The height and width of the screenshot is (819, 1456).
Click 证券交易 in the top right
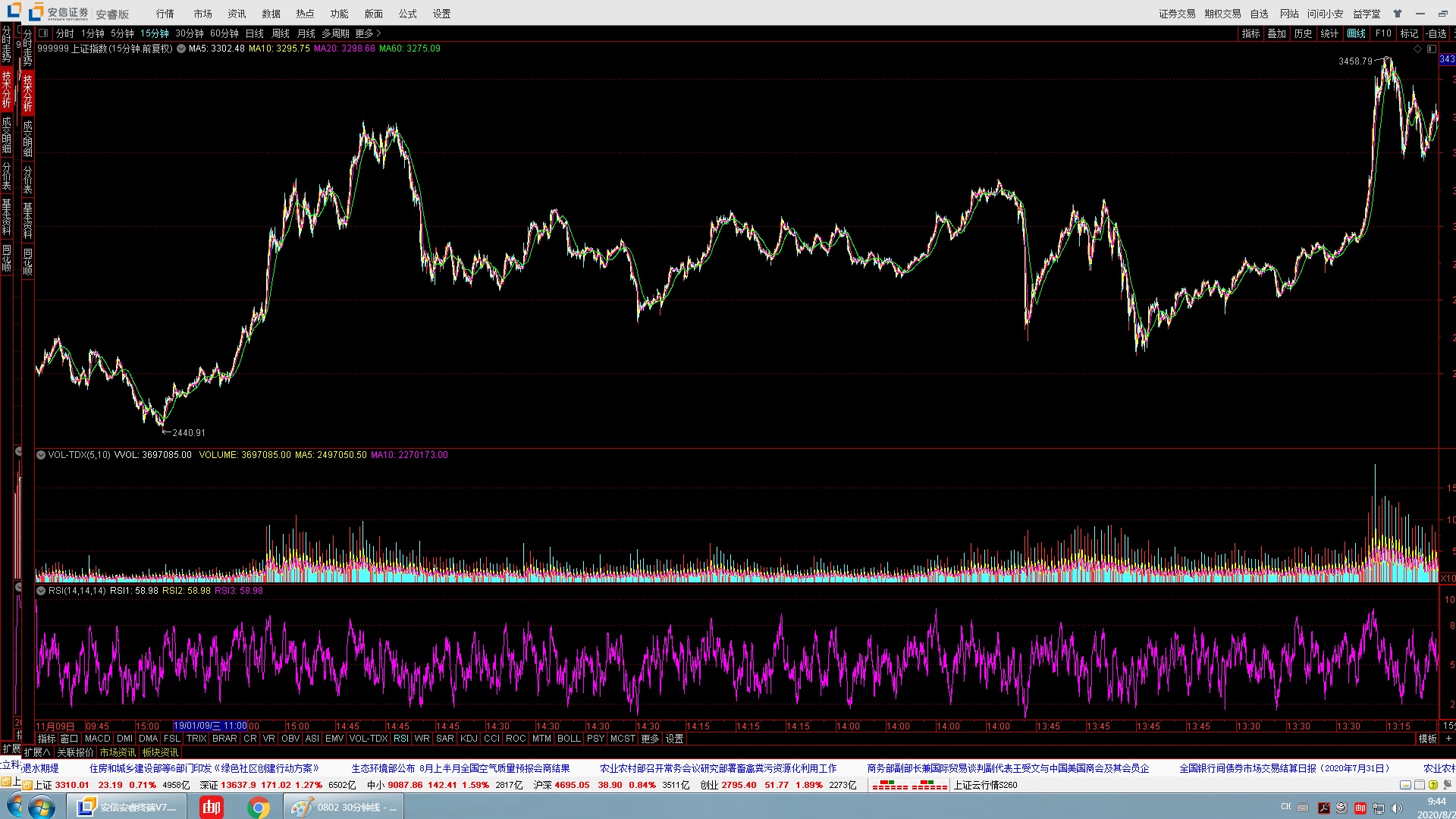pos(1177,14)
